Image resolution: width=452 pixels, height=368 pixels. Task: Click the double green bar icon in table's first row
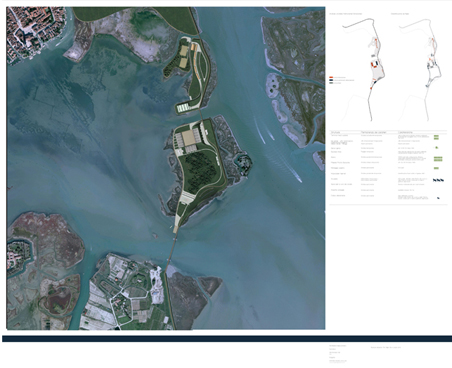pos(436,137)
